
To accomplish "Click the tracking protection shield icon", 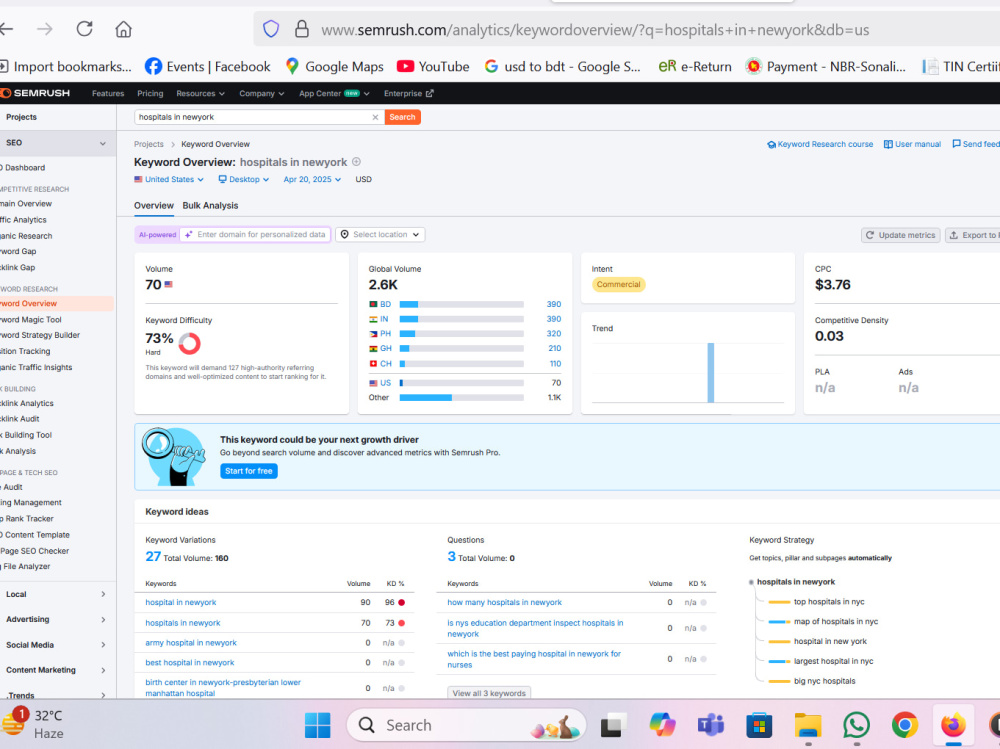I will pos(271,29).
